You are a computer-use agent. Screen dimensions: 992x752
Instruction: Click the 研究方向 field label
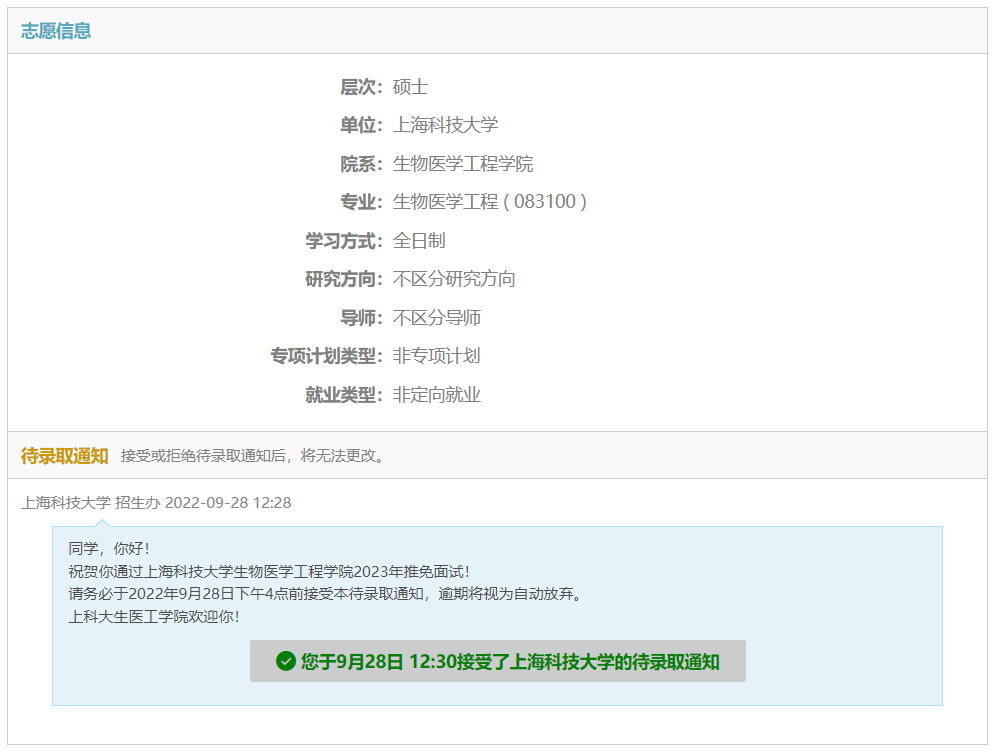[344, 279]
